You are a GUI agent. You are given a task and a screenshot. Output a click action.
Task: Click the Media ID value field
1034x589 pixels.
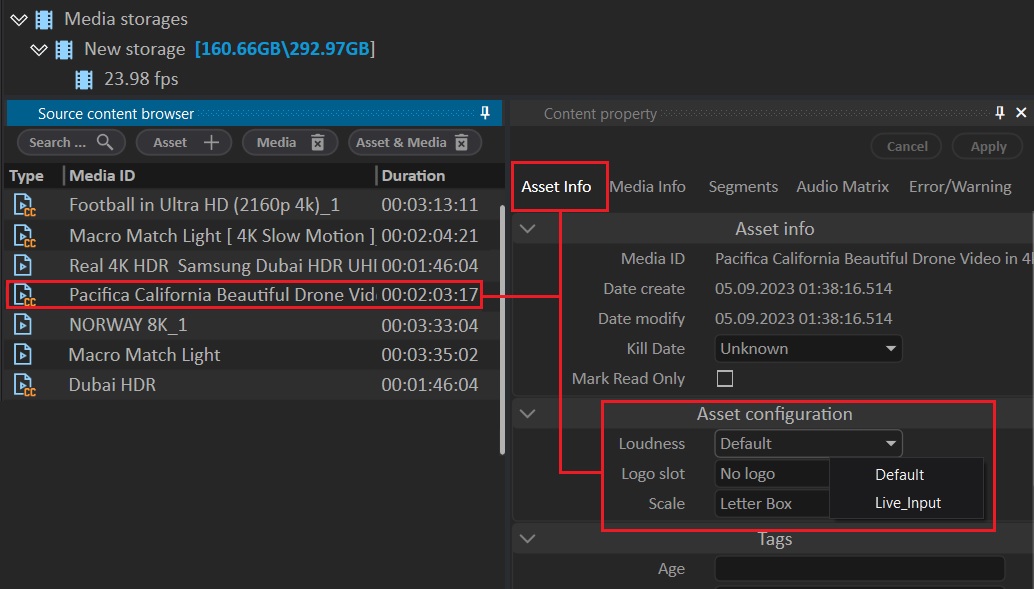pyautogui.click(x=873, y=259)
